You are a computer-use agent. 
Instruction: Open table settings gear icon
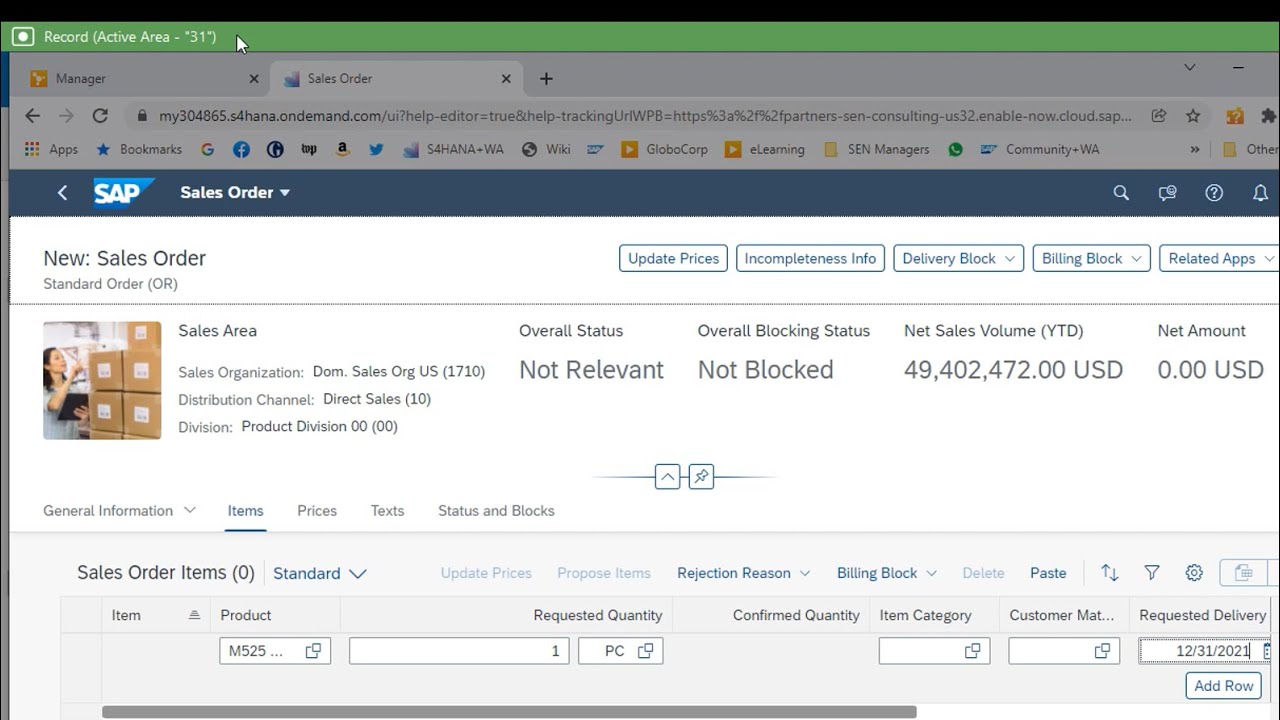(x=1194, y=573)
